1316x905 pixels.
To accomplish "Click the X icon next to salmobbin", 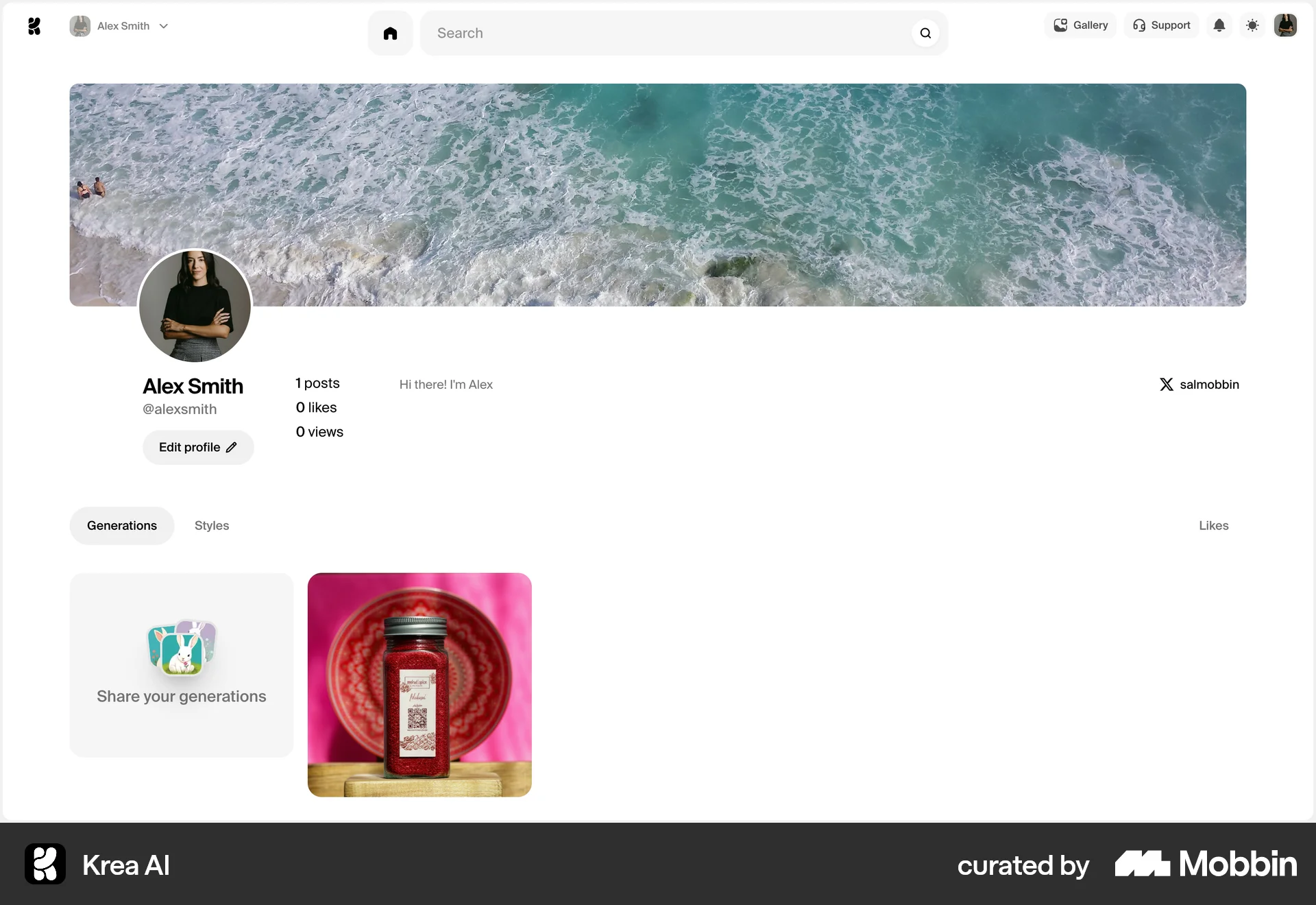I will click(x=1167, y=384).
